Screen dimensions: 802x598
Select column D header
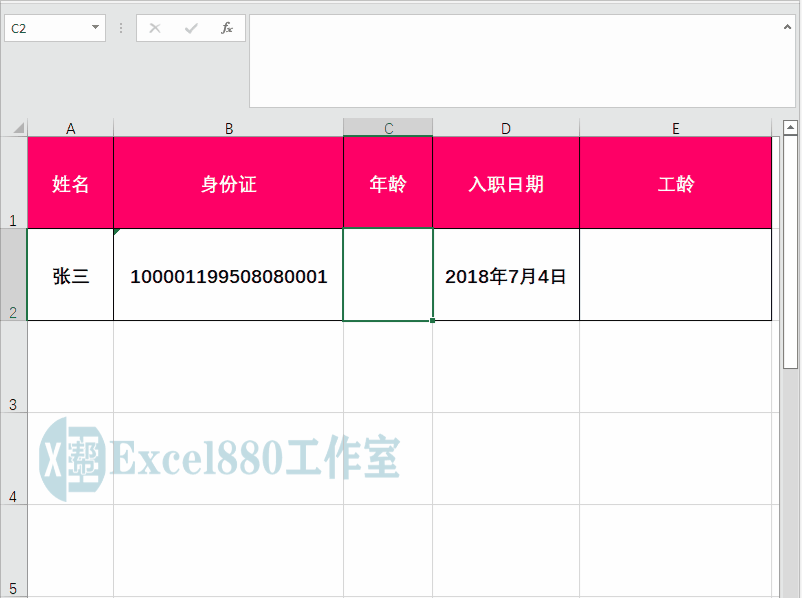(506, 128)
